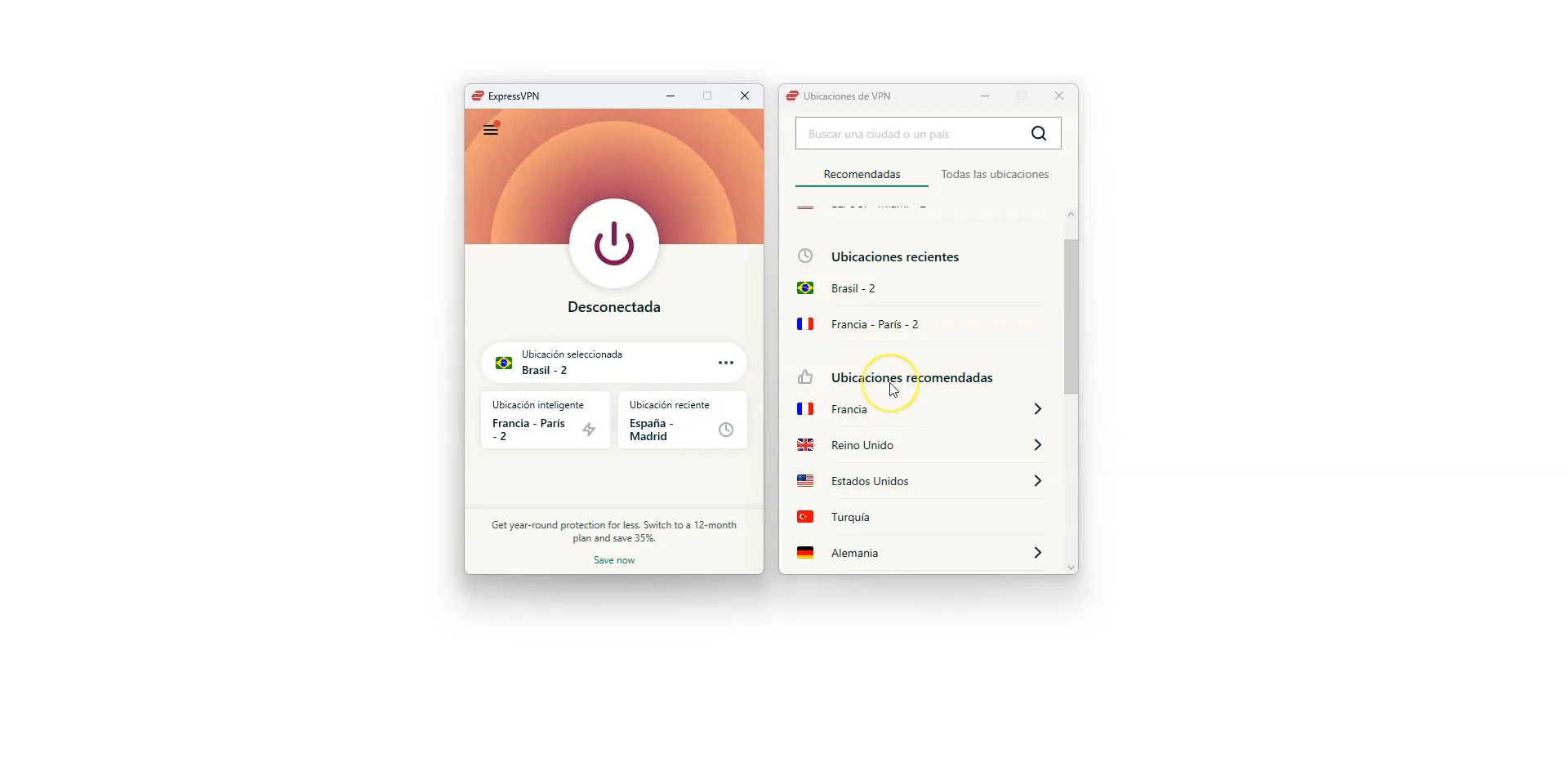Click the Turkey flag icon
Image resolution: width=1568 pixels, height=784 pixels.
coord(805,517)
